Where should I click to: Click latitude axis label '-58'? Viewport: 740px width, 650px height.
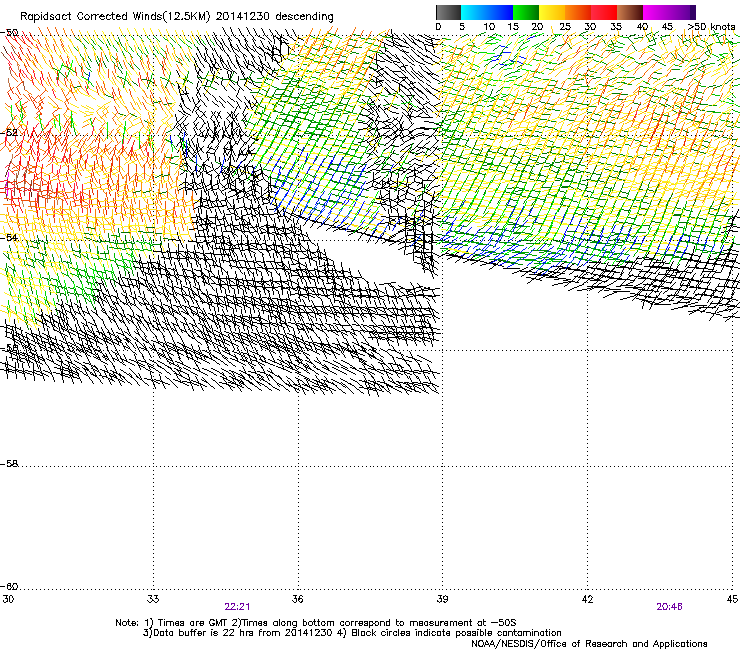tap(9, 464)
